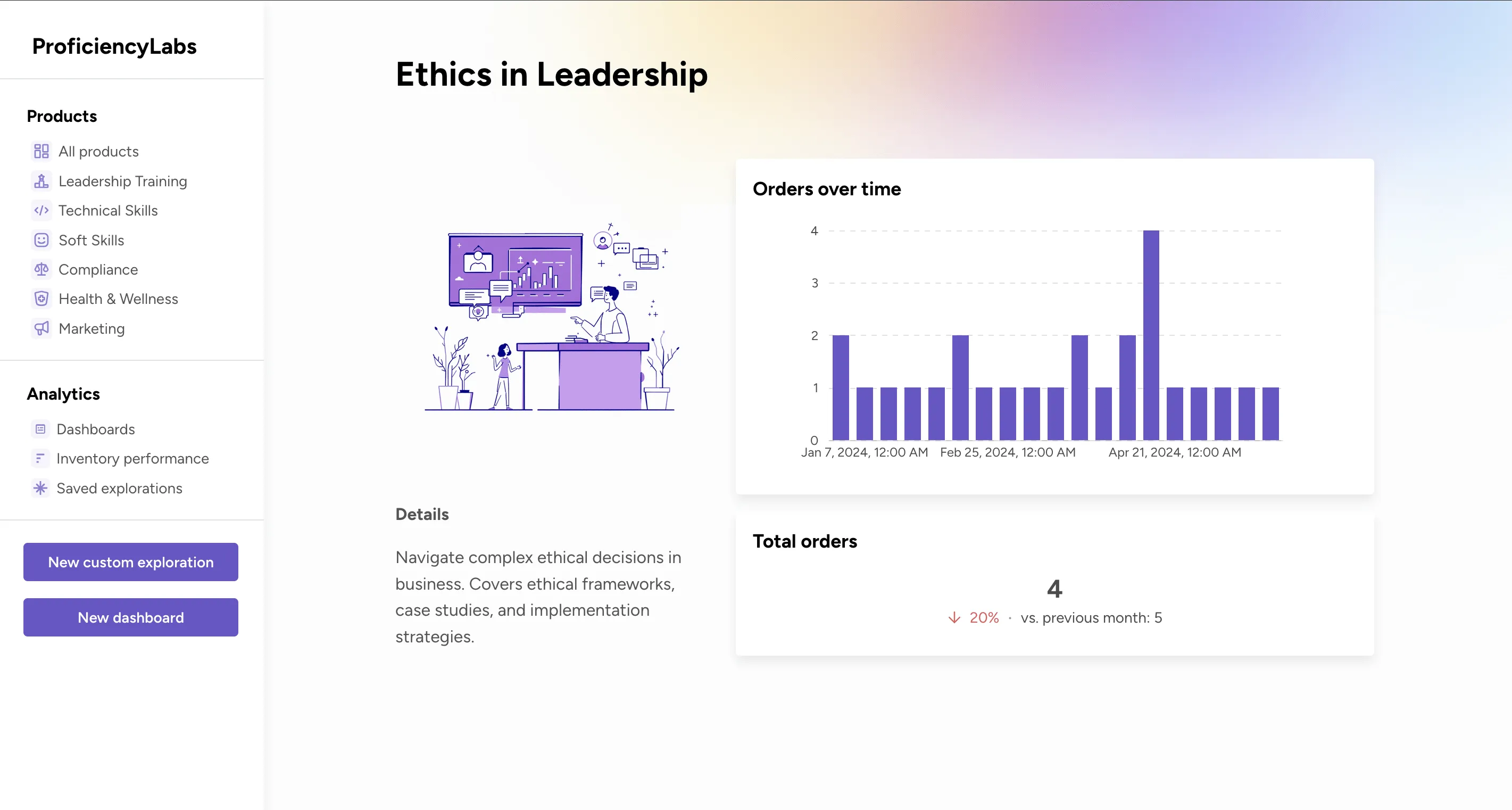
Task: Click the New custom exploration button
Action: pyautogui.click(x=130, y=561)
